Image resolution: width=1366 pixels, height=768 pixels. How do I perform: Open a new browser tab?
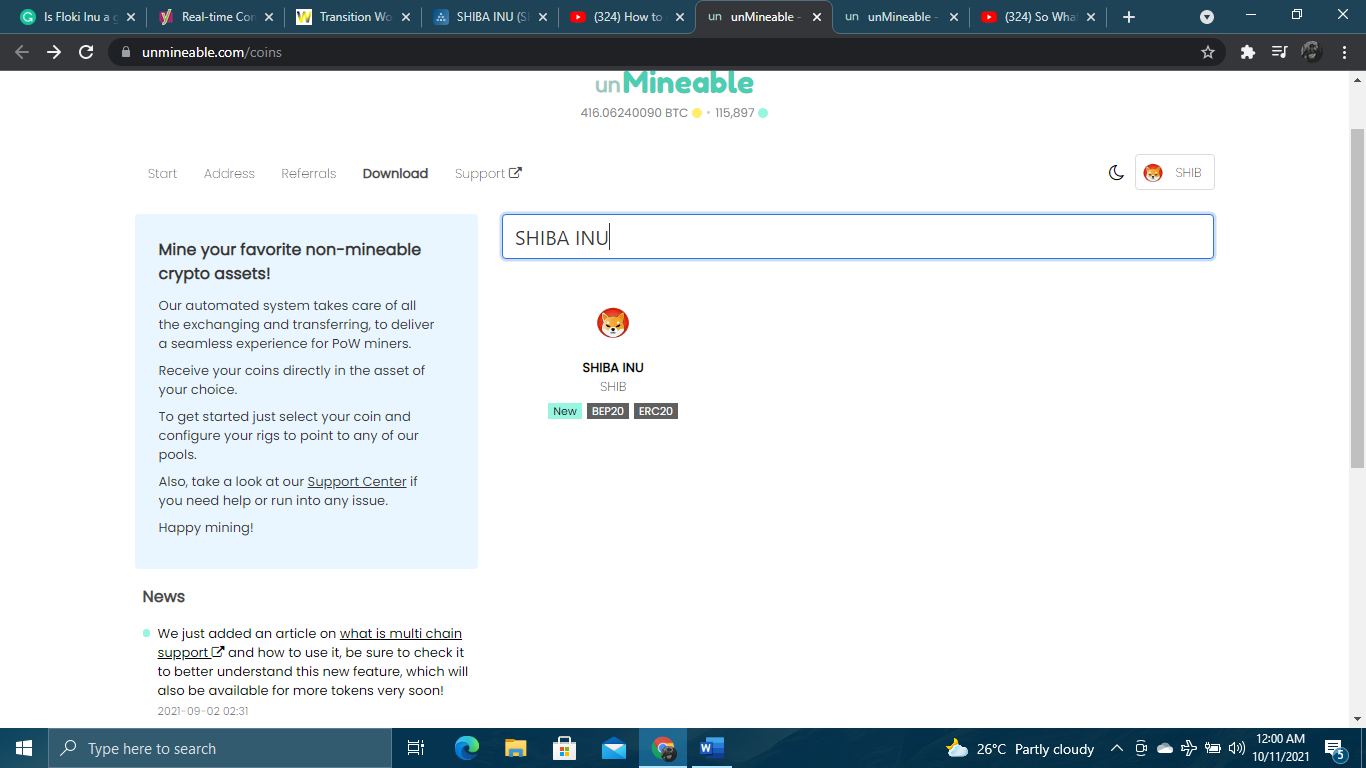click(1129, 17)
